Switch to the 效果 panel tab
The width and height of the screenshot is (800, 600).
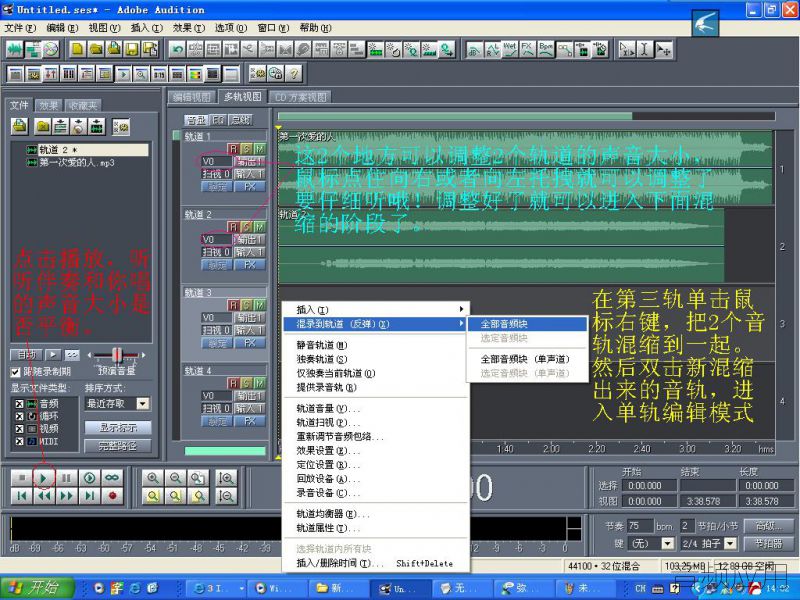49,106
